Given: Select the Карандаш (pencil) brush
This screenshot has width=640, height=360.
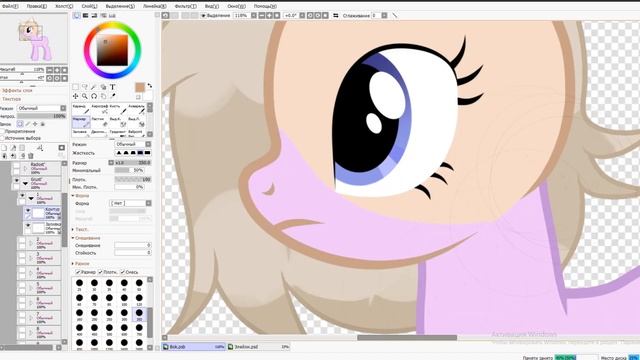Looking at the screenshot, I should (81, 109).
